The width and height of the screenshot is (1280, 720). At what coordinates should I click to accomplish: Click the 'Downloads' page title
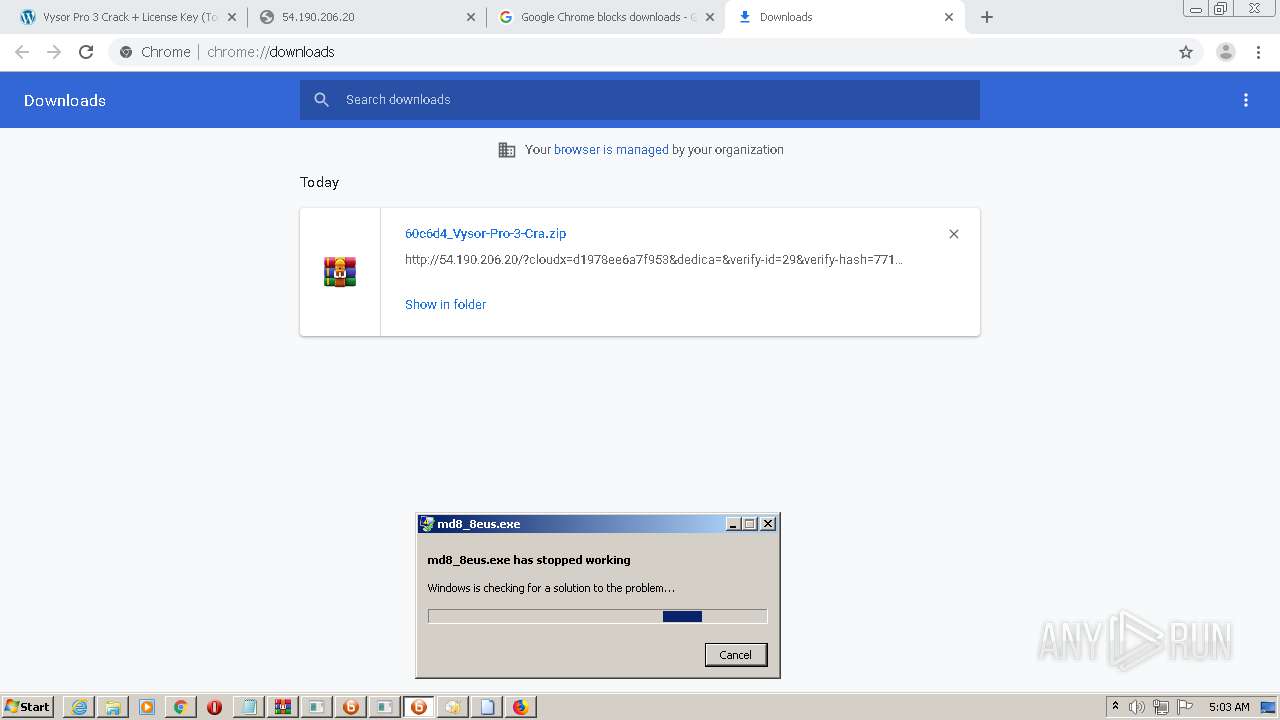click(x=65, y=100)
